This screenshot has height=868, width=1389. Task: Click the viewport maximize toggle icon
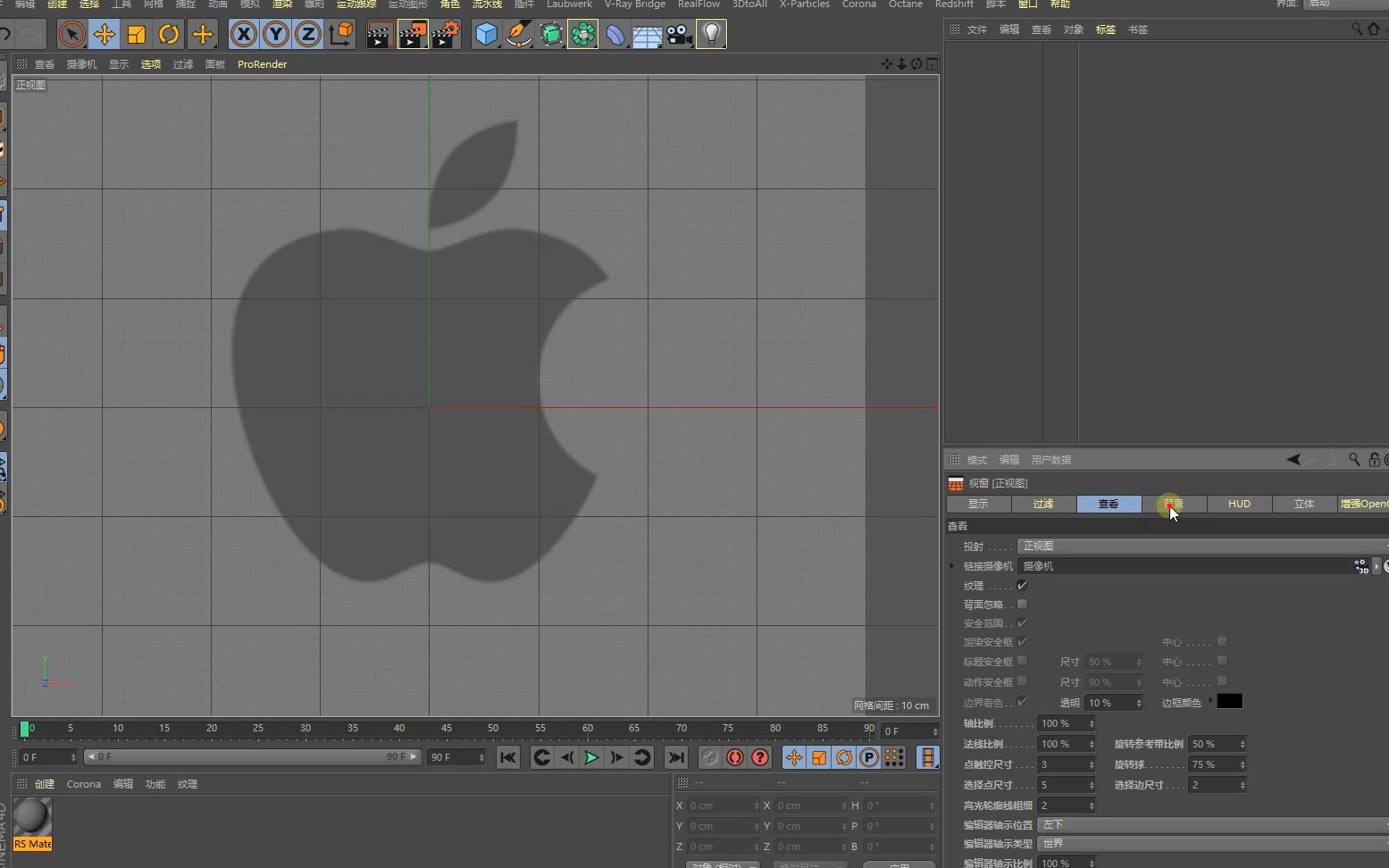932,64
